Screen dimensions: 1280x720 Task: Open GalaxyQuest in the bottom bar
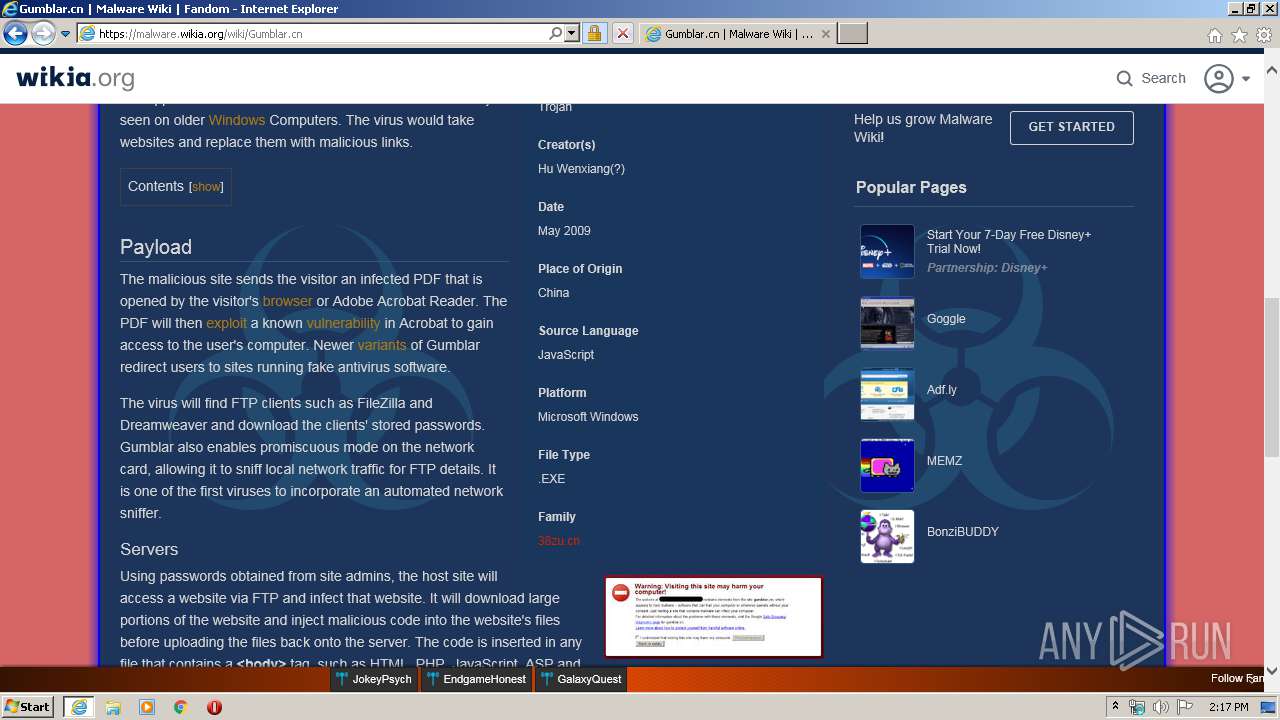(x=582, y=679)
